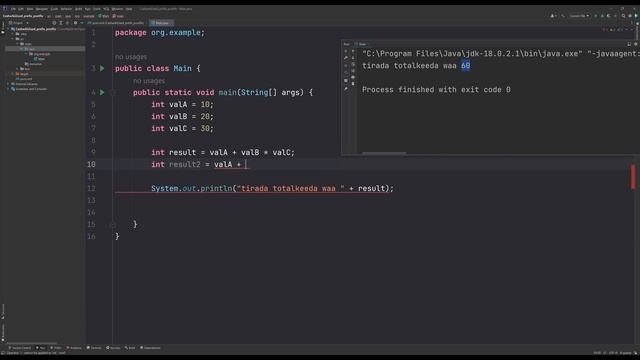
Task: Collapse the project root node
Action: (8, 29)
